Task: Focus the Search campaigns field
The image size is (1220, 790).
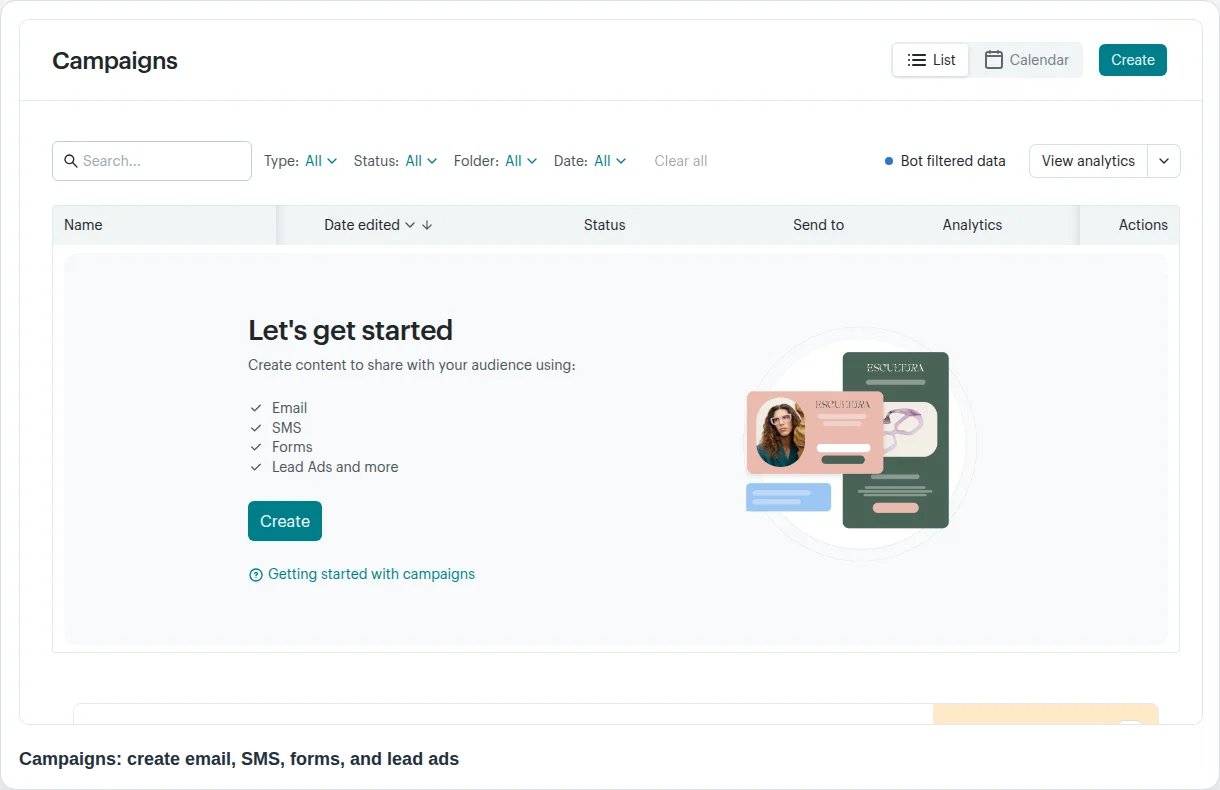Action: (x=152, y=161)
